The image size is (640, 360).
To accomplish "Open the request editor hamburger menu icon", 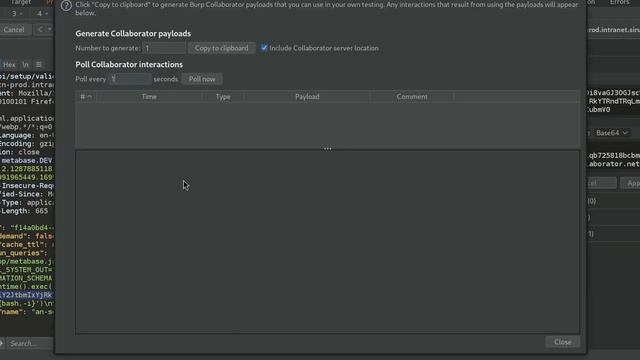I will tap(39, 64).
